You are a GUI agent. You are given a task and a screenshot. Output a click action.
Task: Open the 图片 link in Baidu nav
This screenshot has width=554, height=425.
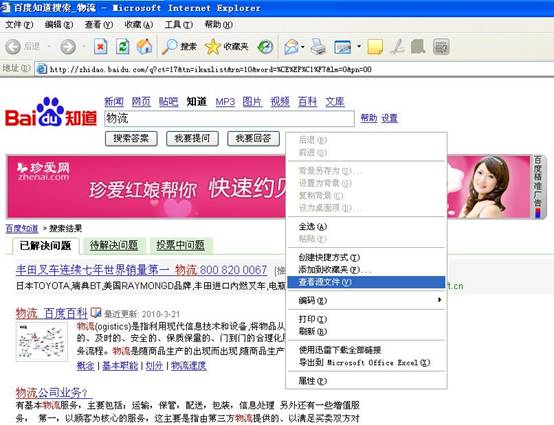click(252, 102)
